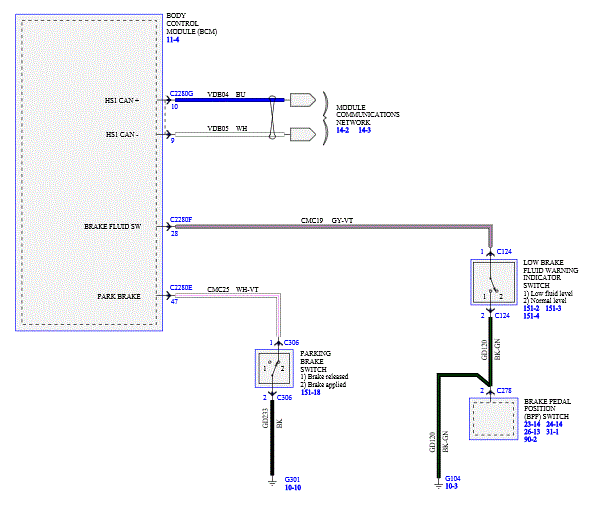Viewport: 590px width, 508px height.
Task: Click the G301 ground label
Action: point(292,479)
